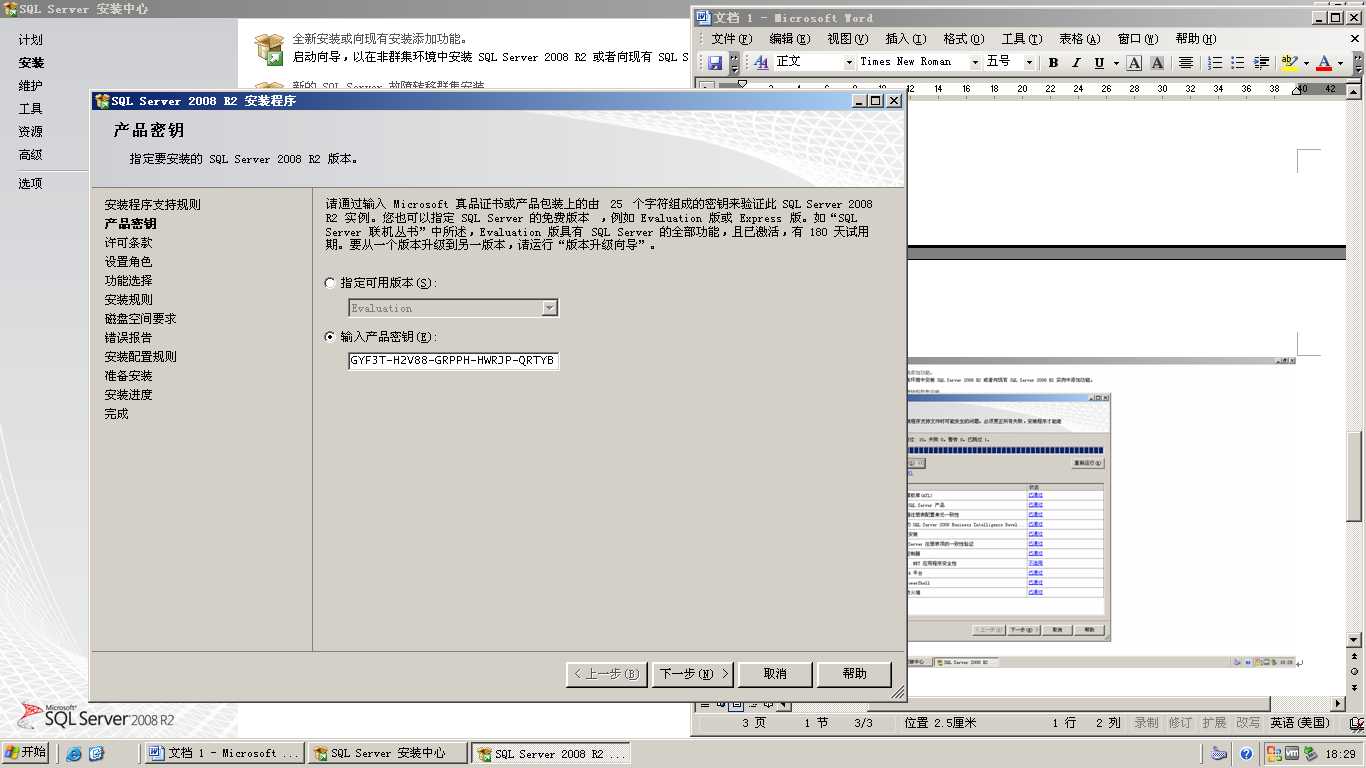1366x768 pixels.
Task: Open the Times New Roman font dropdown
Action: [975, 62]
